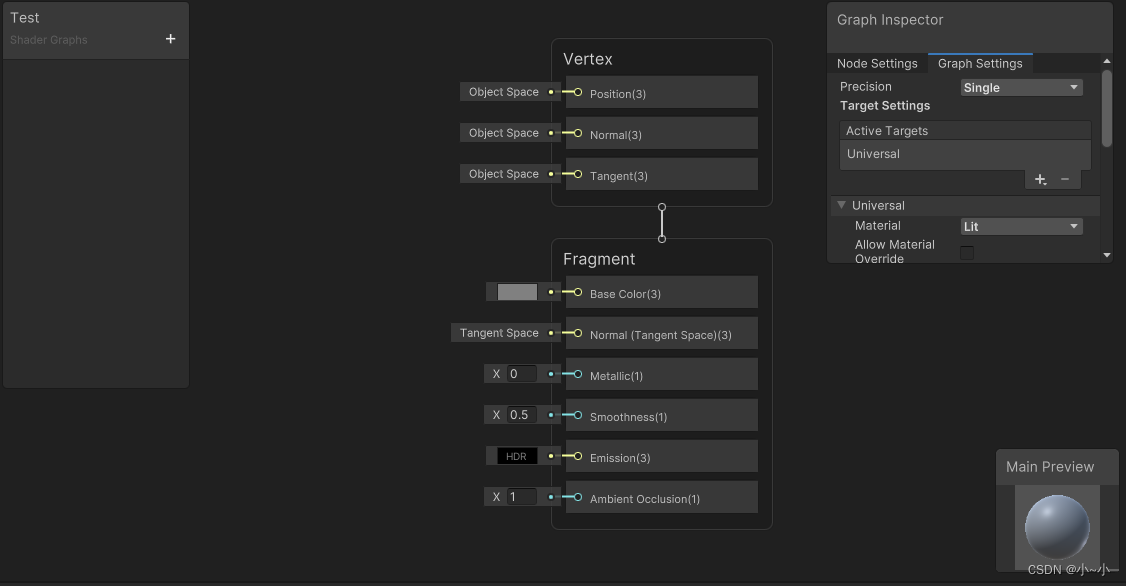
Task: Click the Base Color swatch
Action: 519,291
